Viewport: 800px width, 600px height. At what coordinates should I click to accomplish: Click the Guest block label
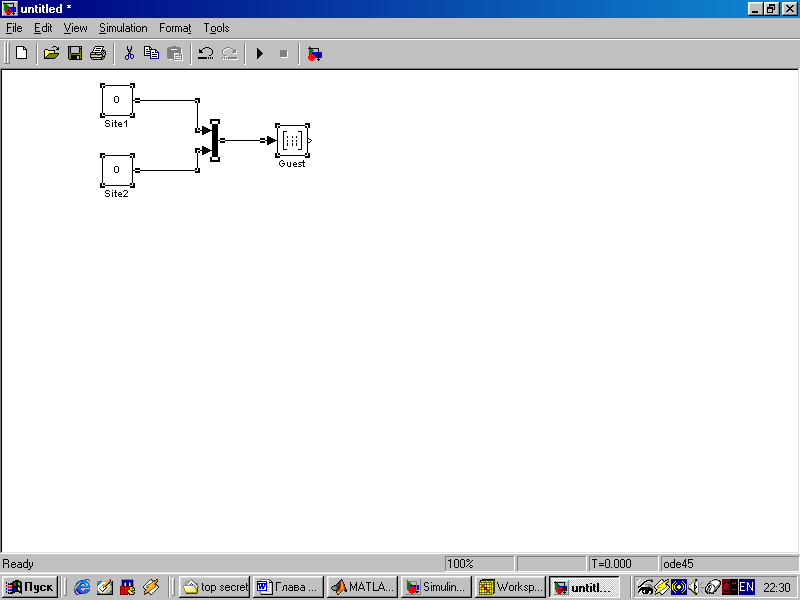click(292, 164)
